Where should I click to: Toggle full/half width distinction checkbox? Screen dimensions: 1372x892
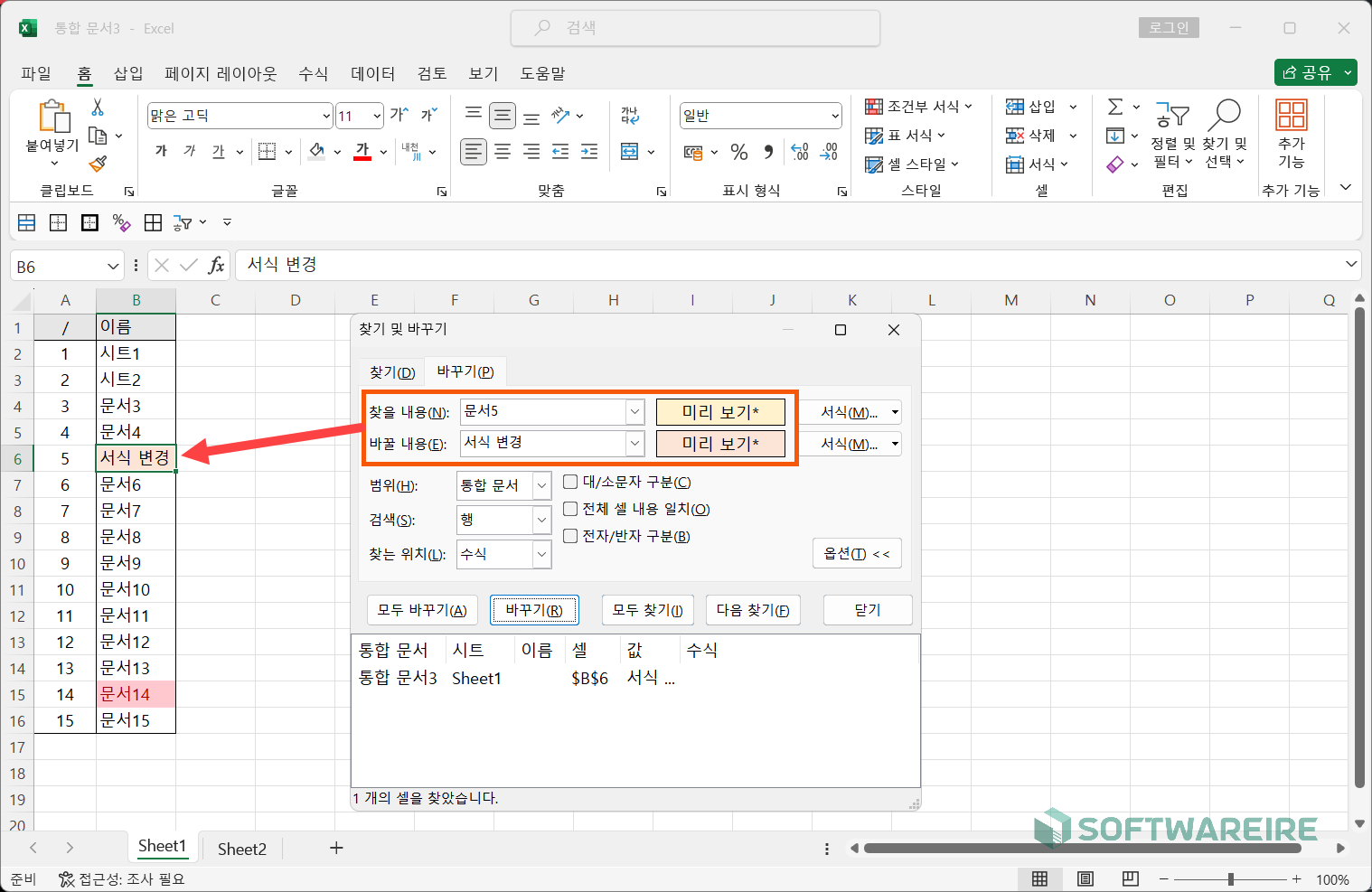(x=570, y=536)
